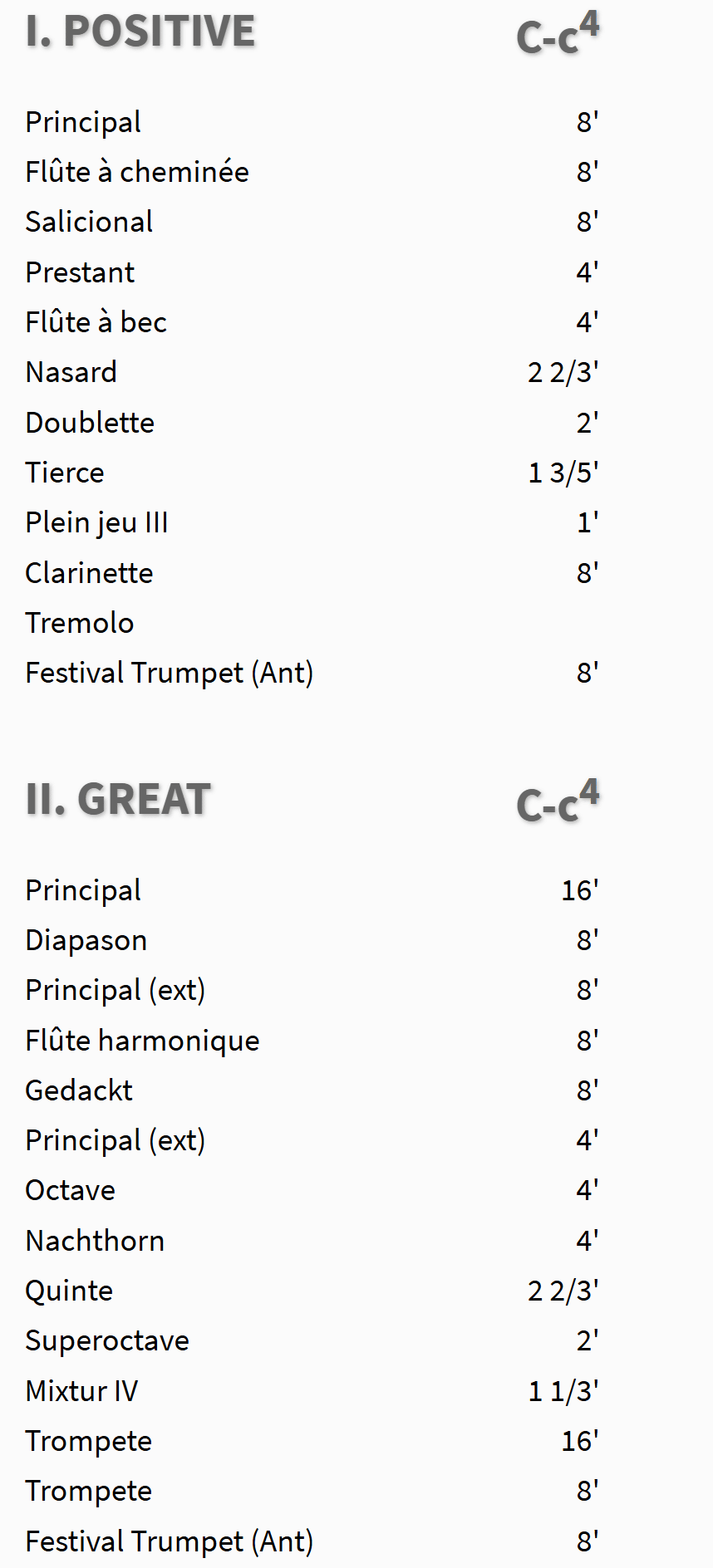Click the Doublette stop name

(90, 423)
